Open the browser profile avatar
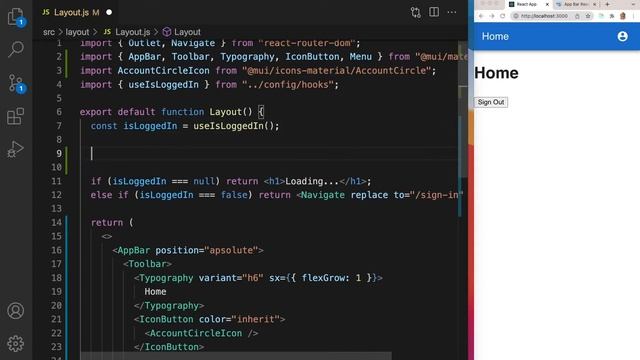This screenshot has width=640, height=360. coord(623,16)
